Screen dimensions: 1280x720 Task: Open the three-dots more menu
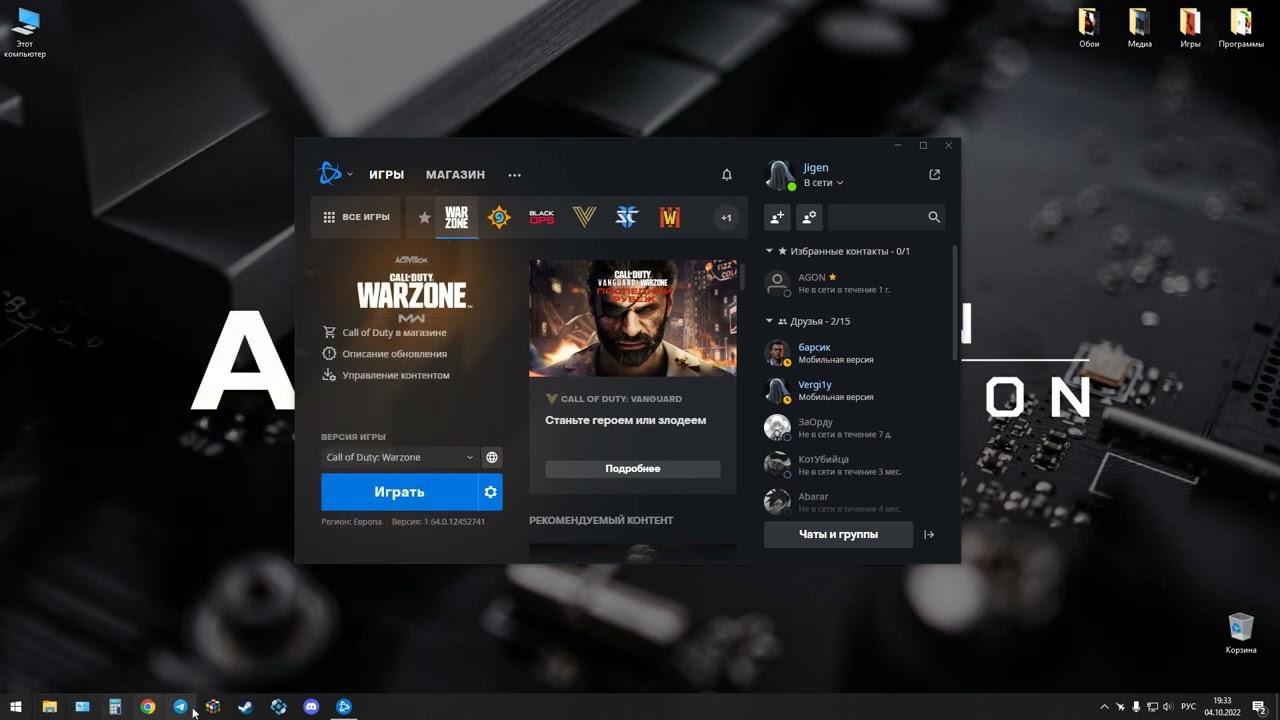[x=514, y=175]
